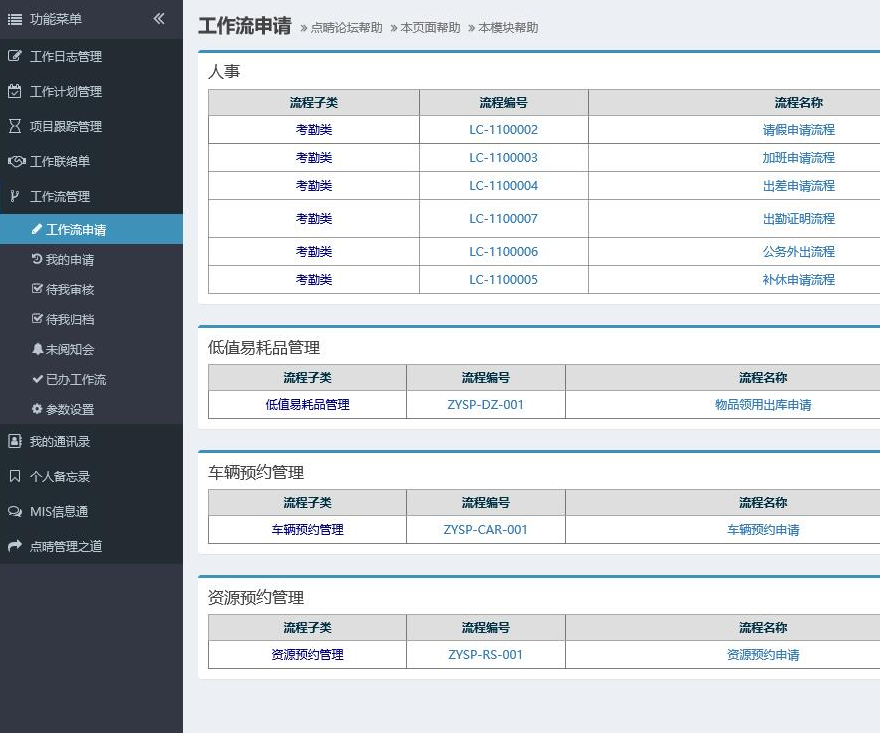This screenshot has height=733, width=880.
Task: Click the 工作日志管理 edit icon
Action: [14, 56]
